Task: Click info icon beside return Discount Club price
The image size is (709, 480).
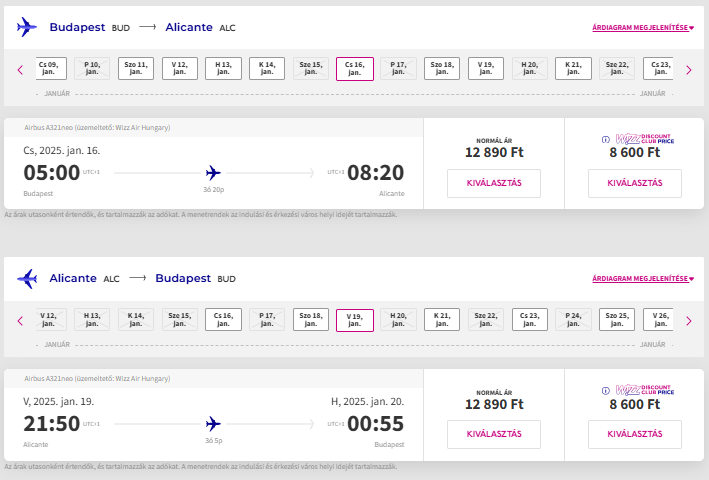Action: [604, 390]
